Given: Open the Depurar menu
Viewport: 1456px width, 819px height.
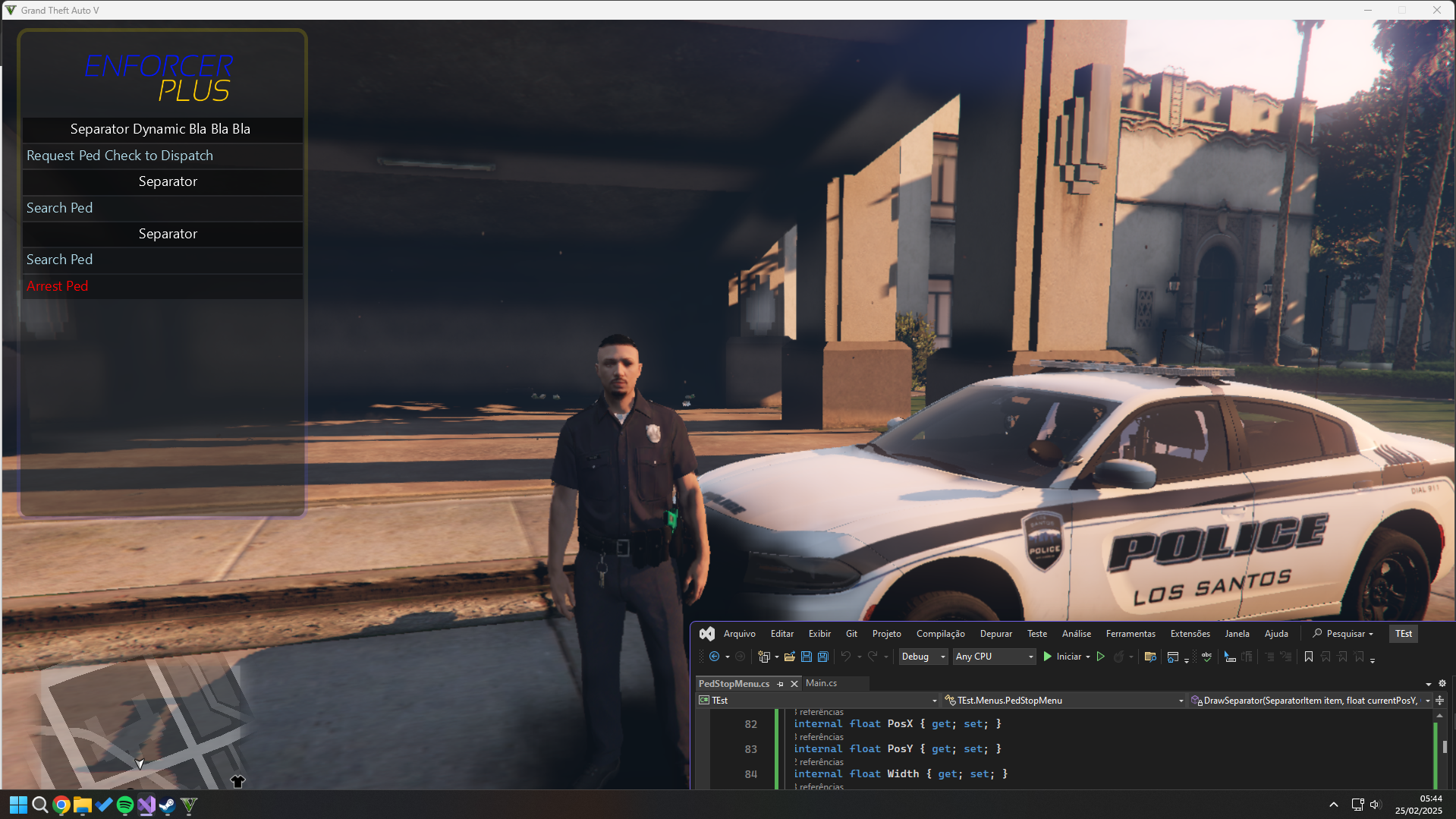Looking at the screenshot, I should click(995, 634).
